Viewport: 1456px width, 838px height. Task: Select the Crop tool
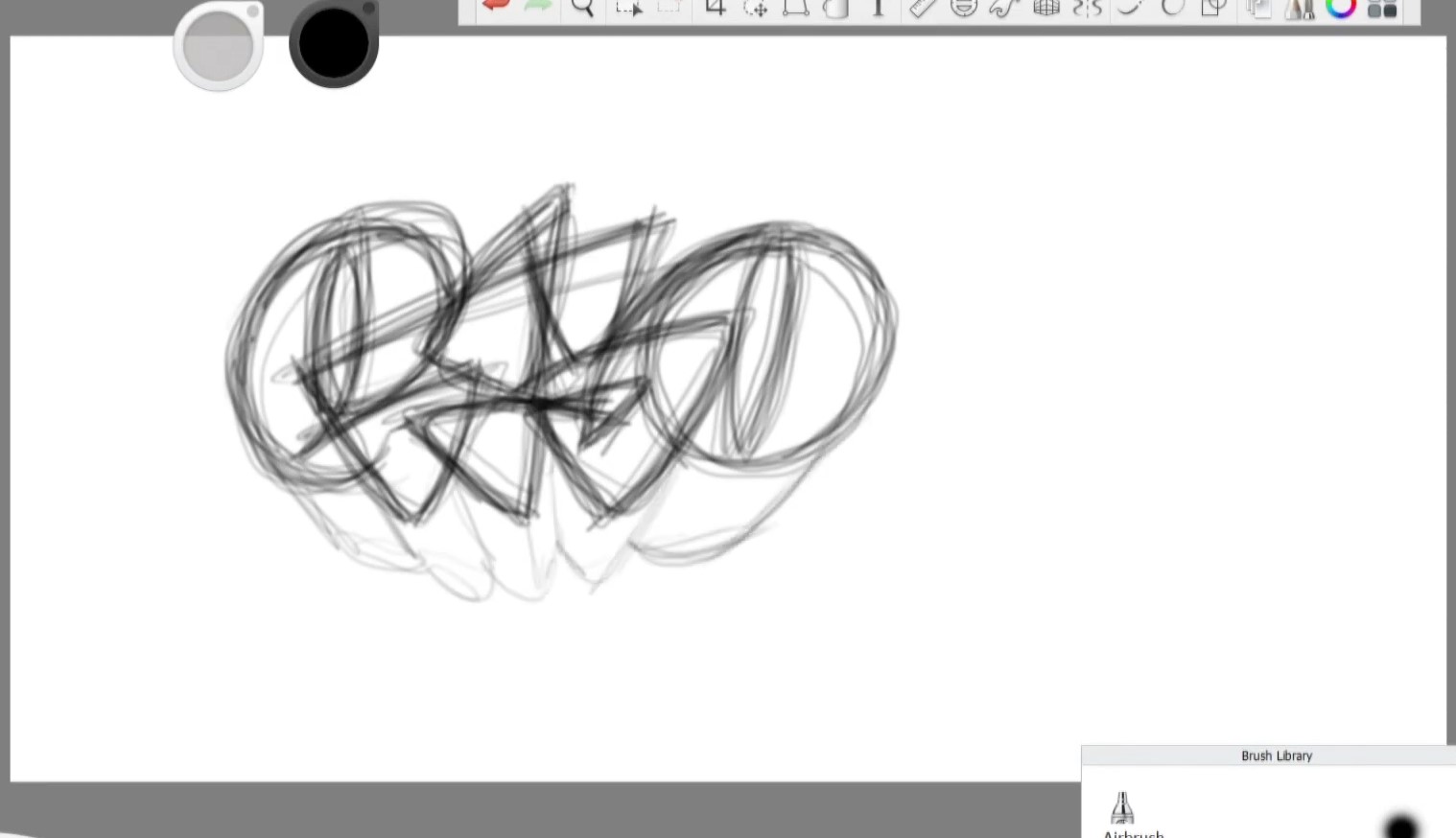716,8
